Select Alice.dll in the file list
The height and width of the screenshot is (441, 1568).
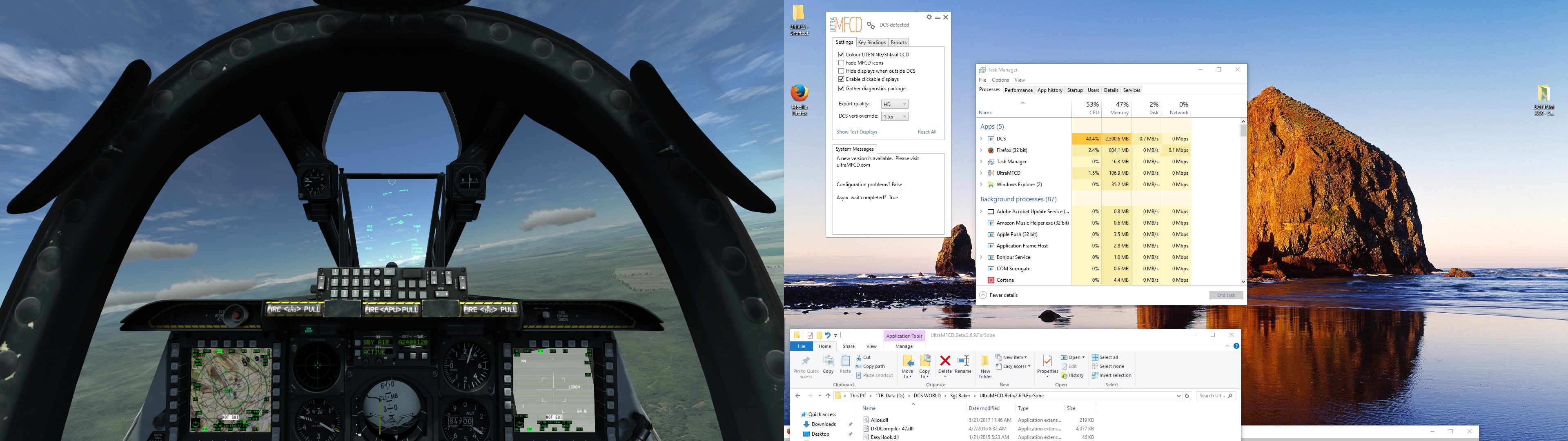[x=879, y=420]
